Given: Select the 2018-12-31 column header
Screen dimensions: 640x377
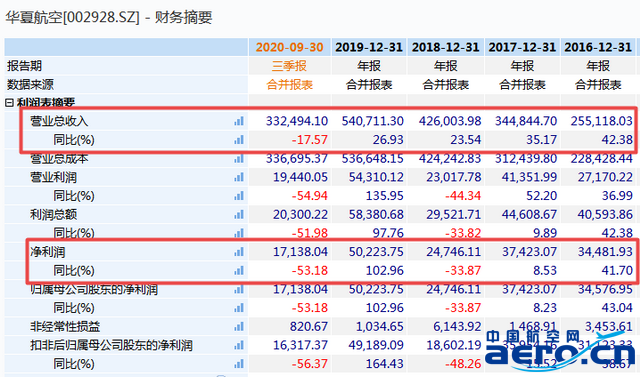Looking at the screenshot, I should (445, 47).
